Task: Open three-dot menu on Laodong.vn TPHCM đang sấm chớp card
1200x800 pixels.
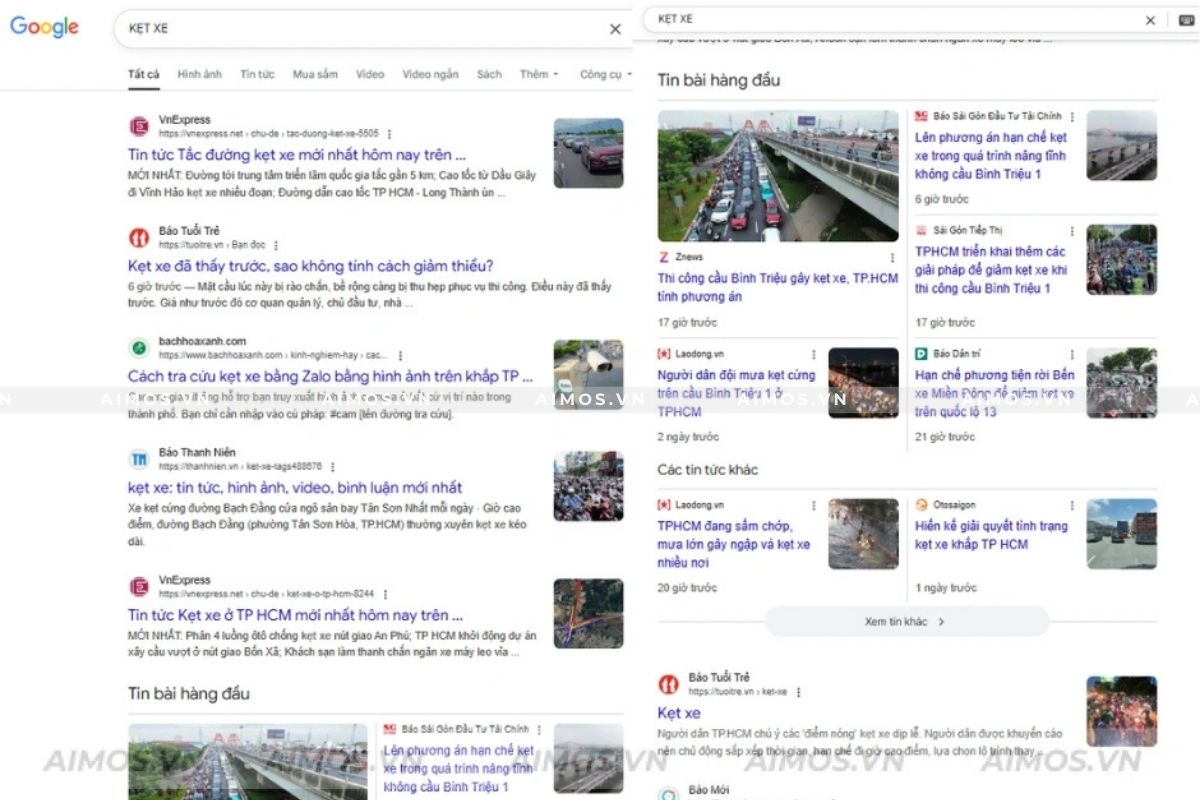Action: pyautogui.click(x=814, y=506)
